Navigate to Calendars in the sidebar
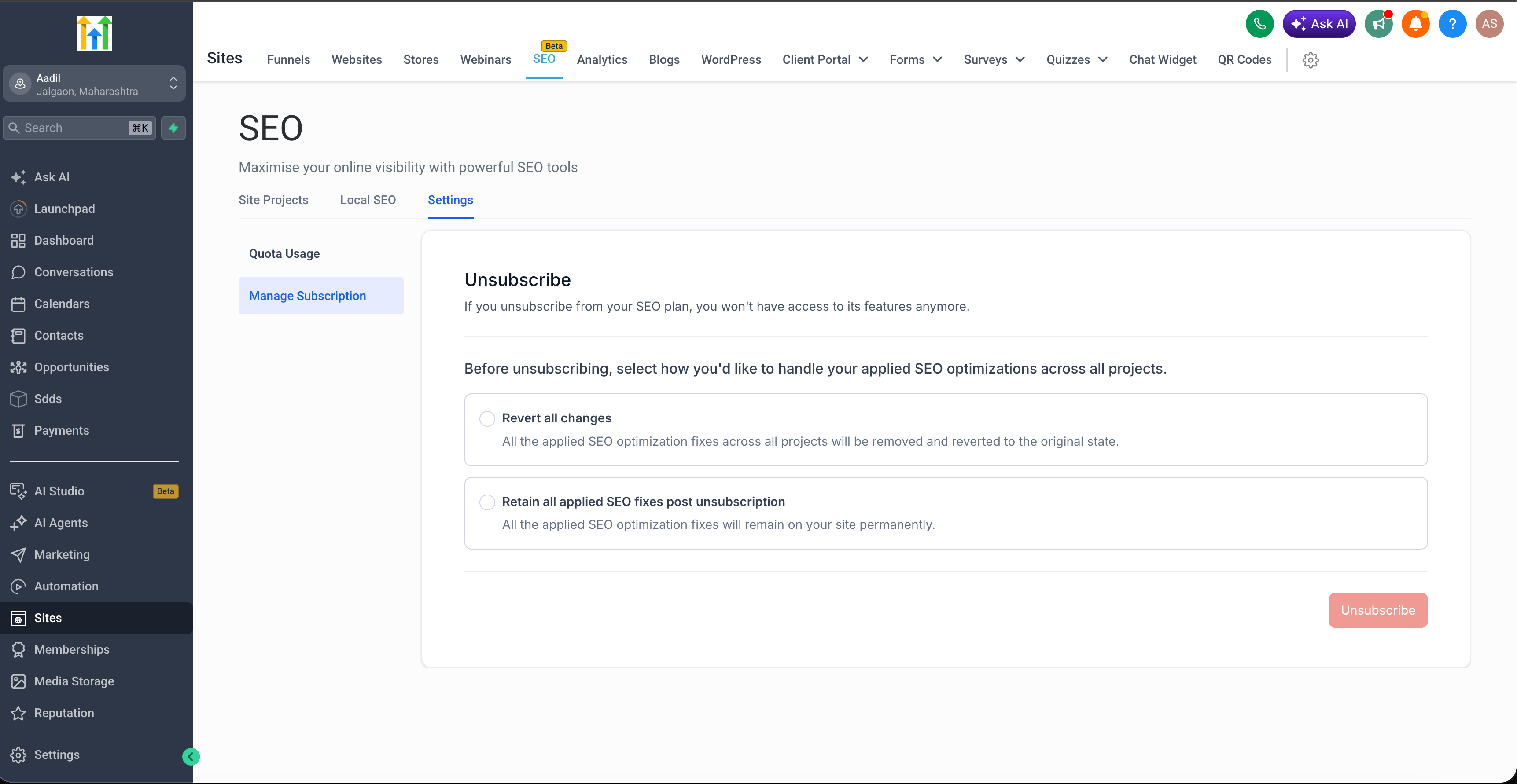Screen dimensions: 1517x784 [96, 304]
